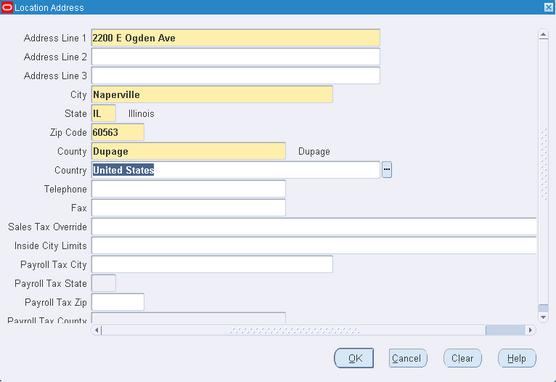Select the Sales Tax Override field
556x382 pixels.
point(314,227)
